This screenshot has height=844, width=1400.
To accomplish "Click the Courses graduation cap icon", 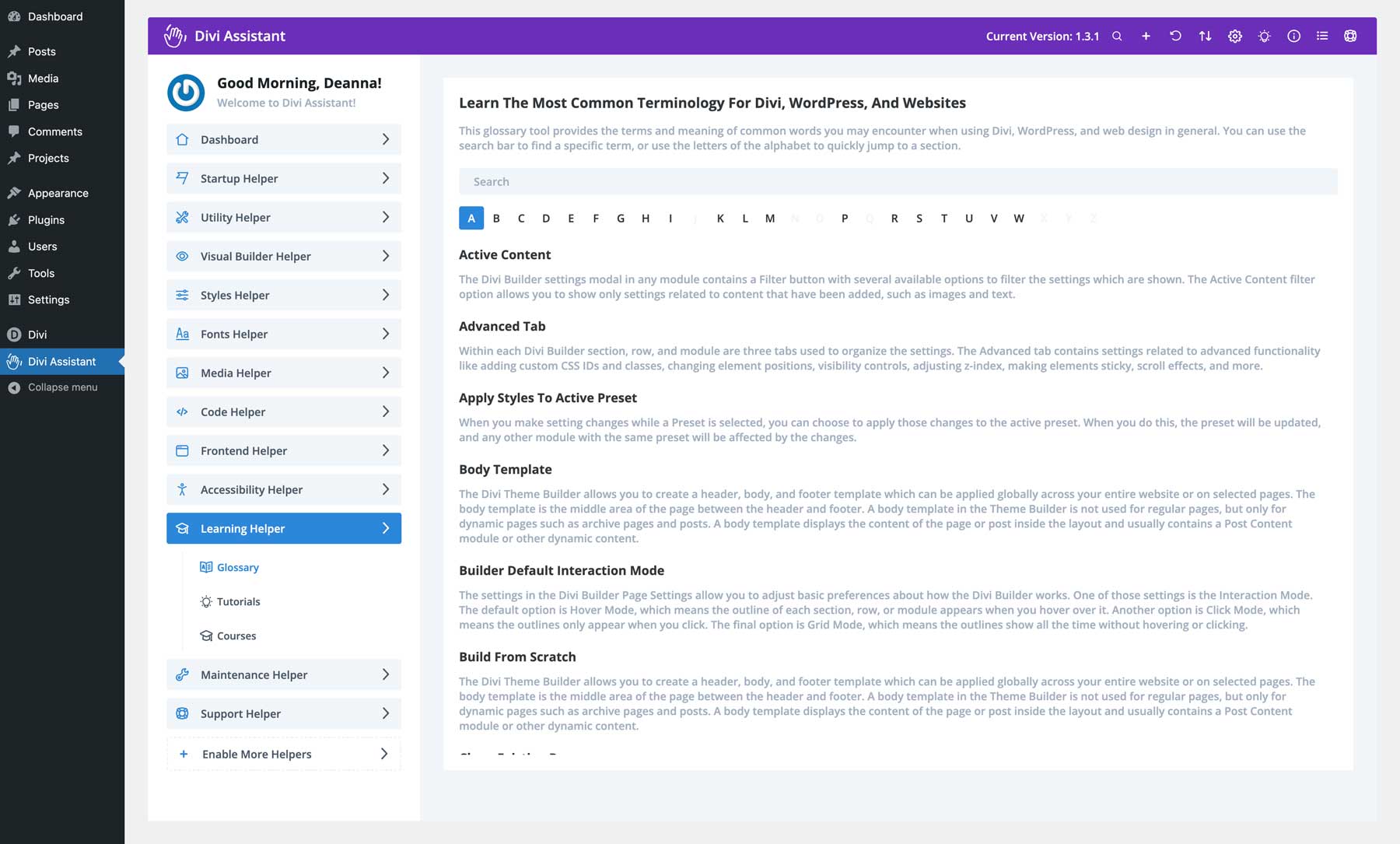I will [x=206, y=636].
